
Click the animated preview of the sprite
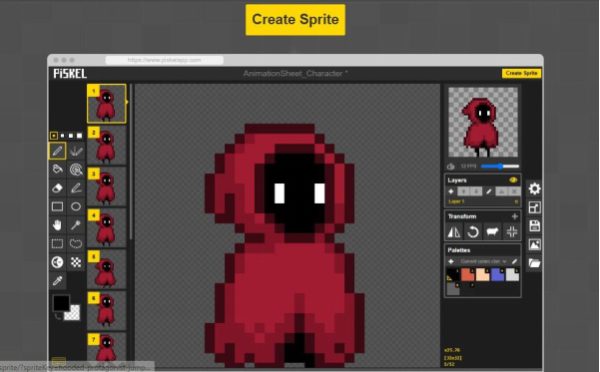(x=483, y=122)
